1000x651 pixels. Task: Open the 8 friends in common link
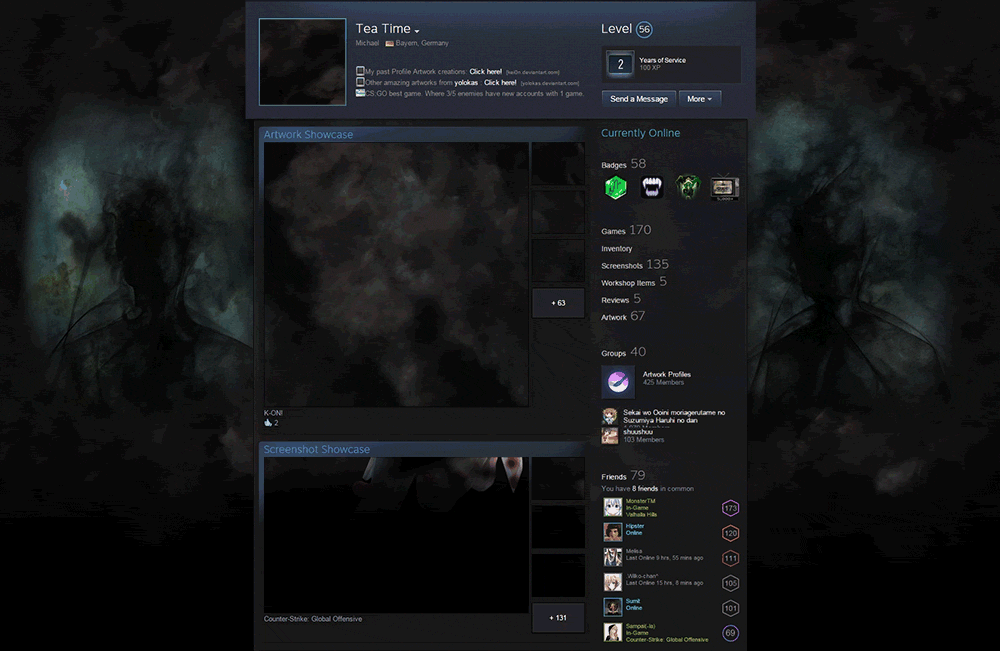(645, 489)
